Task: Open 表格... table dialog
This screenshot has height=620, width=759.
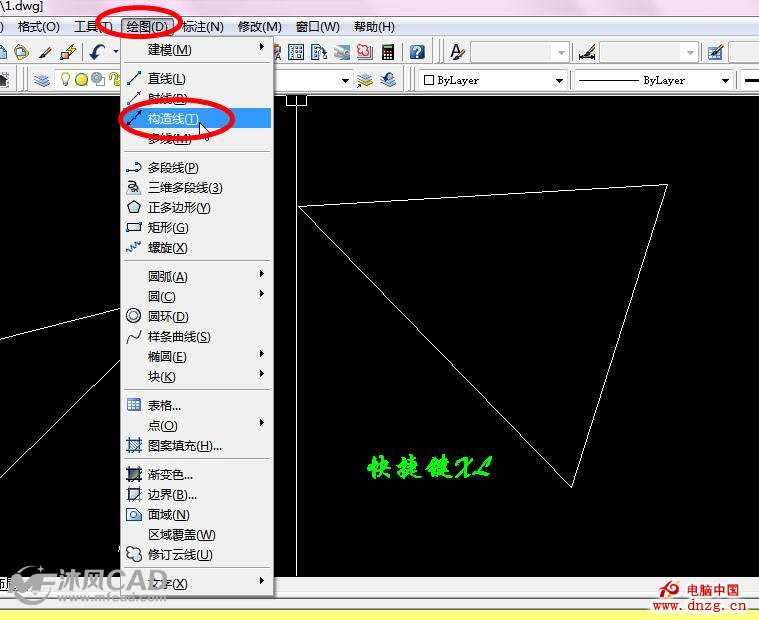Action: [x=197, y=405]
